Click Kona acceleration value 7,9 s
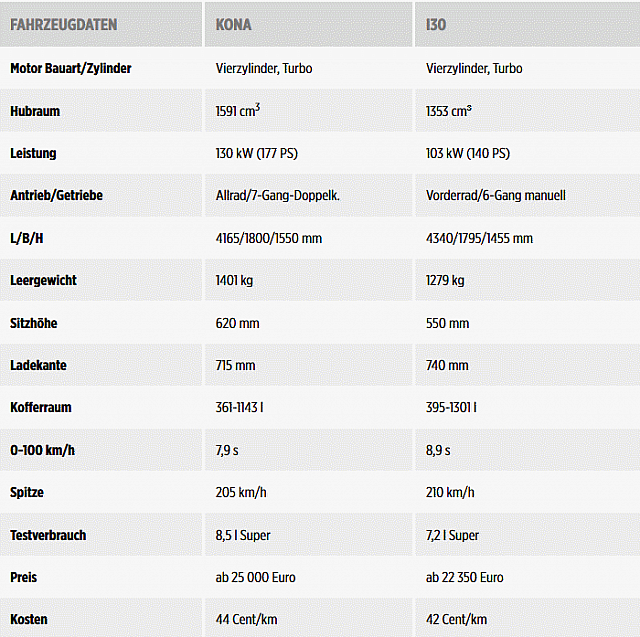This screenshot has height=637, width=640. (x=227, y=451)
